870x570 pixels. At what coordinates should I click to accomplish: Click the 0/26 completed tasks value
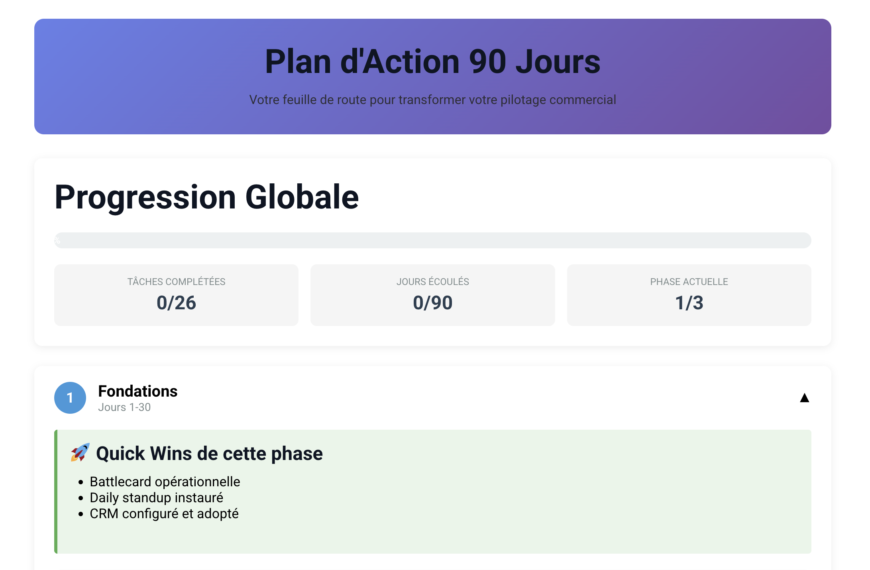176,303
